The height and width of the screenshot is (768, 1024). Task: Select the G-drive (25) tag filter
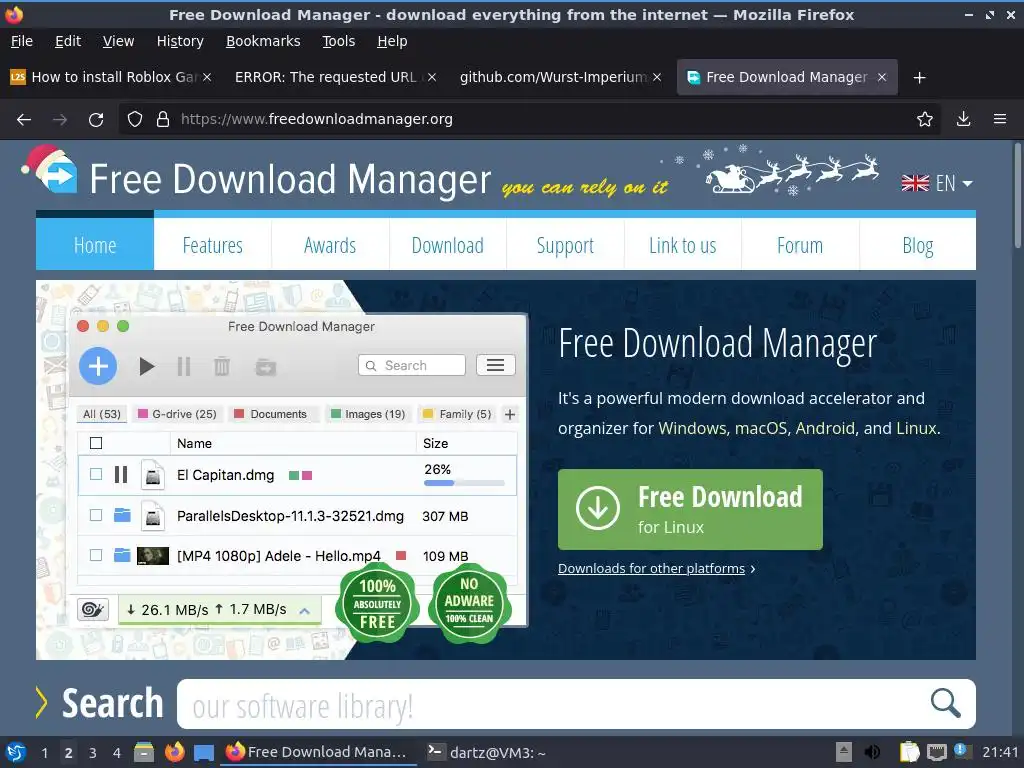[177, 414]
